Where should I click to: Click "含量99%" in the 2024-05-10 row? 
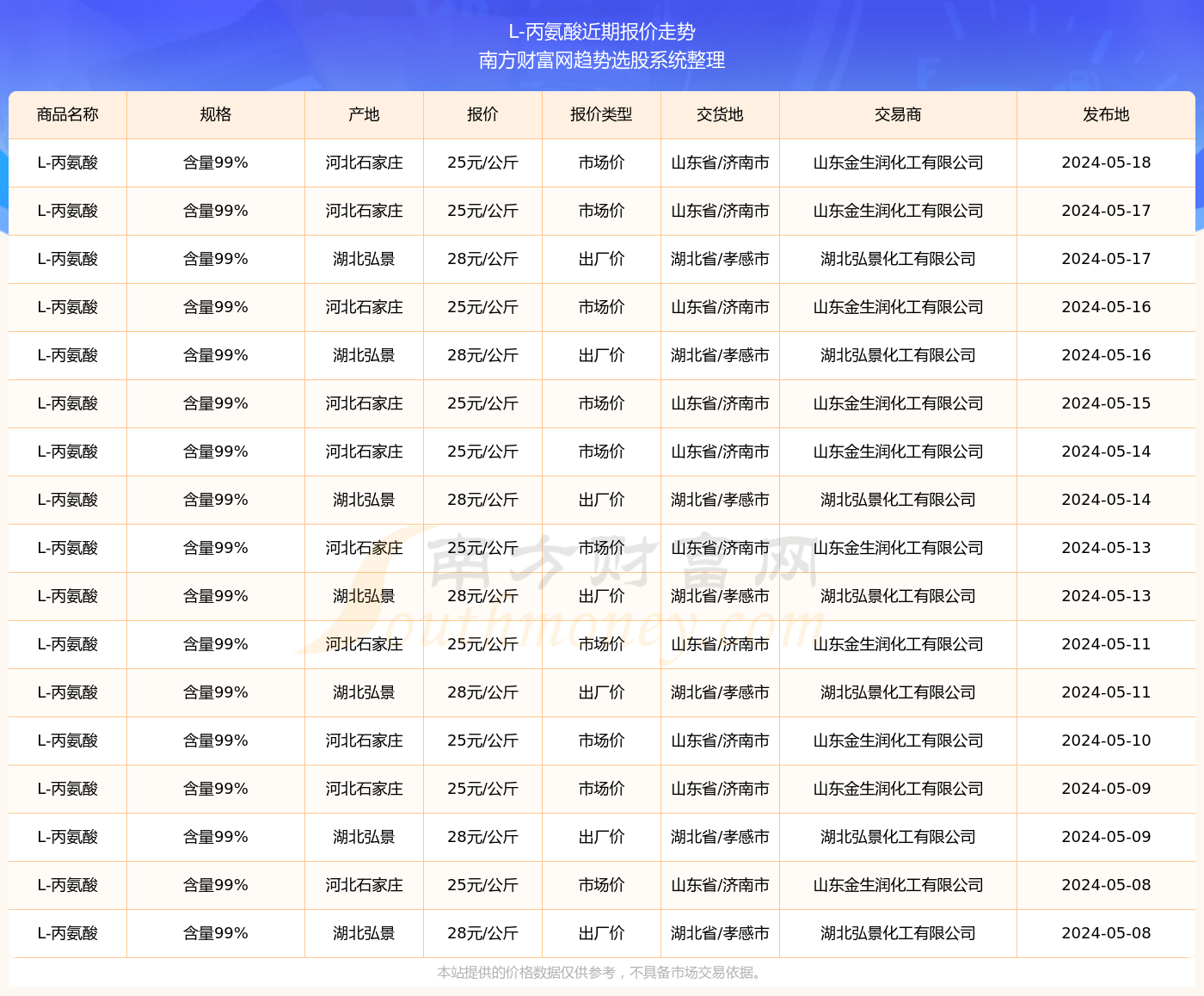(x=216, y=741)
